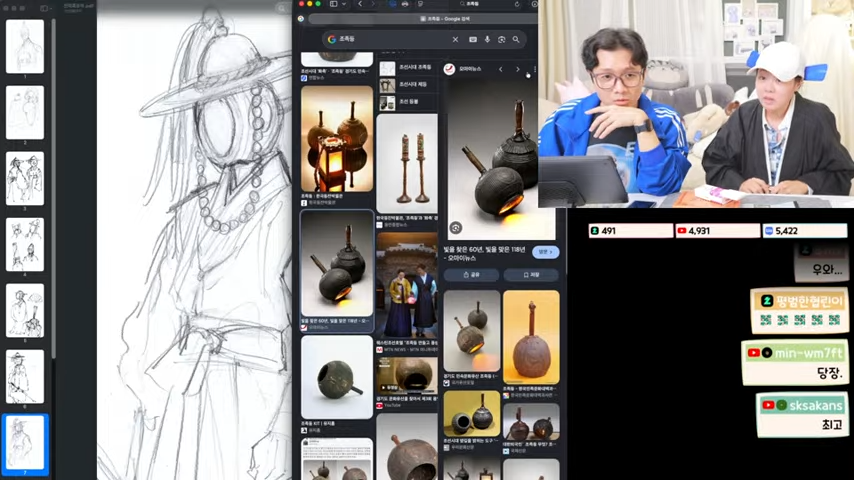Image resolution: width=854 pixels, height=480 pixels.
Task: Open page 2 thumbnail in PDF sidebar
Action: point(25,112)
